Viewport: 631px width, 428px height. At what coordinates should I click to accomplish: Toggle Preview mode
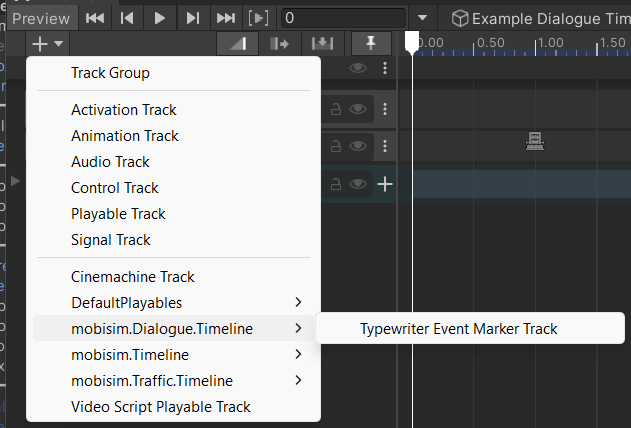(41, 19)
